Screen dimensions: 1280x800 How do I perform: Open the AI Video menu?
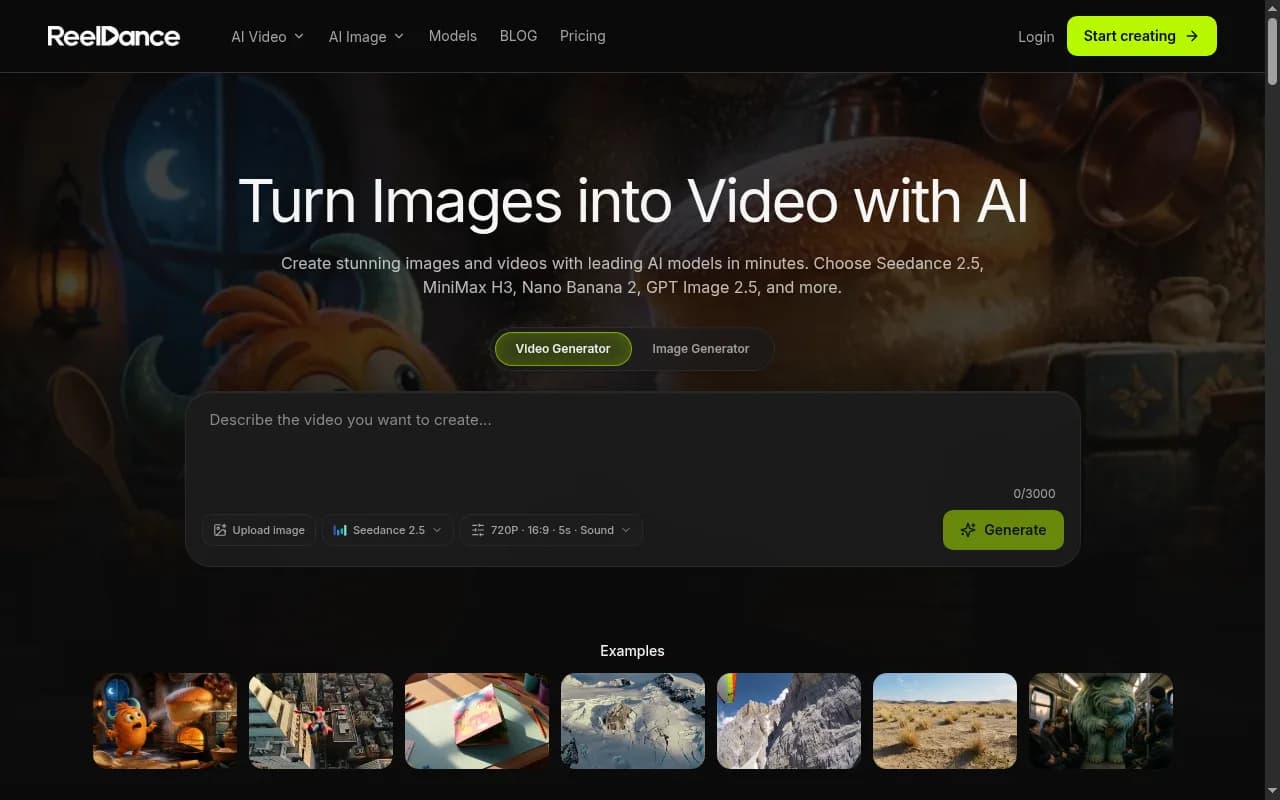(267, 36)
